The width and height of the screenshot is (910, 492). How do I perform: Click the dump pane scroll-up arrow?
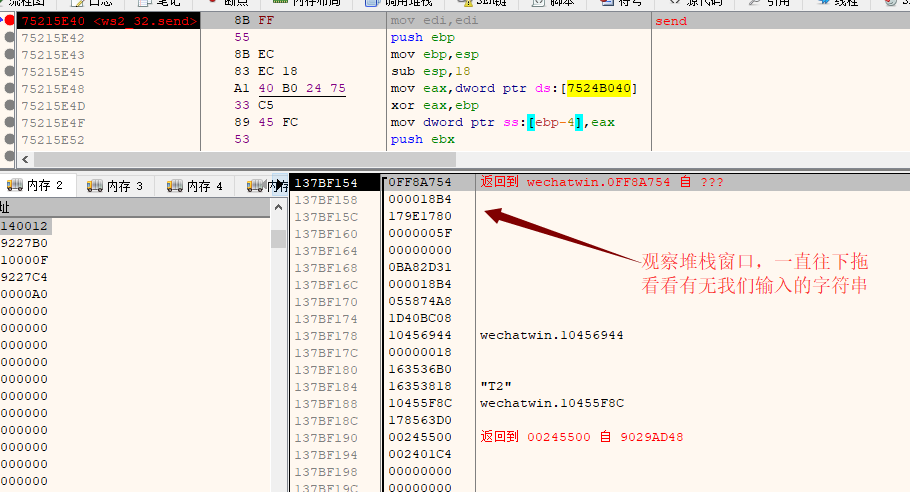279,208
